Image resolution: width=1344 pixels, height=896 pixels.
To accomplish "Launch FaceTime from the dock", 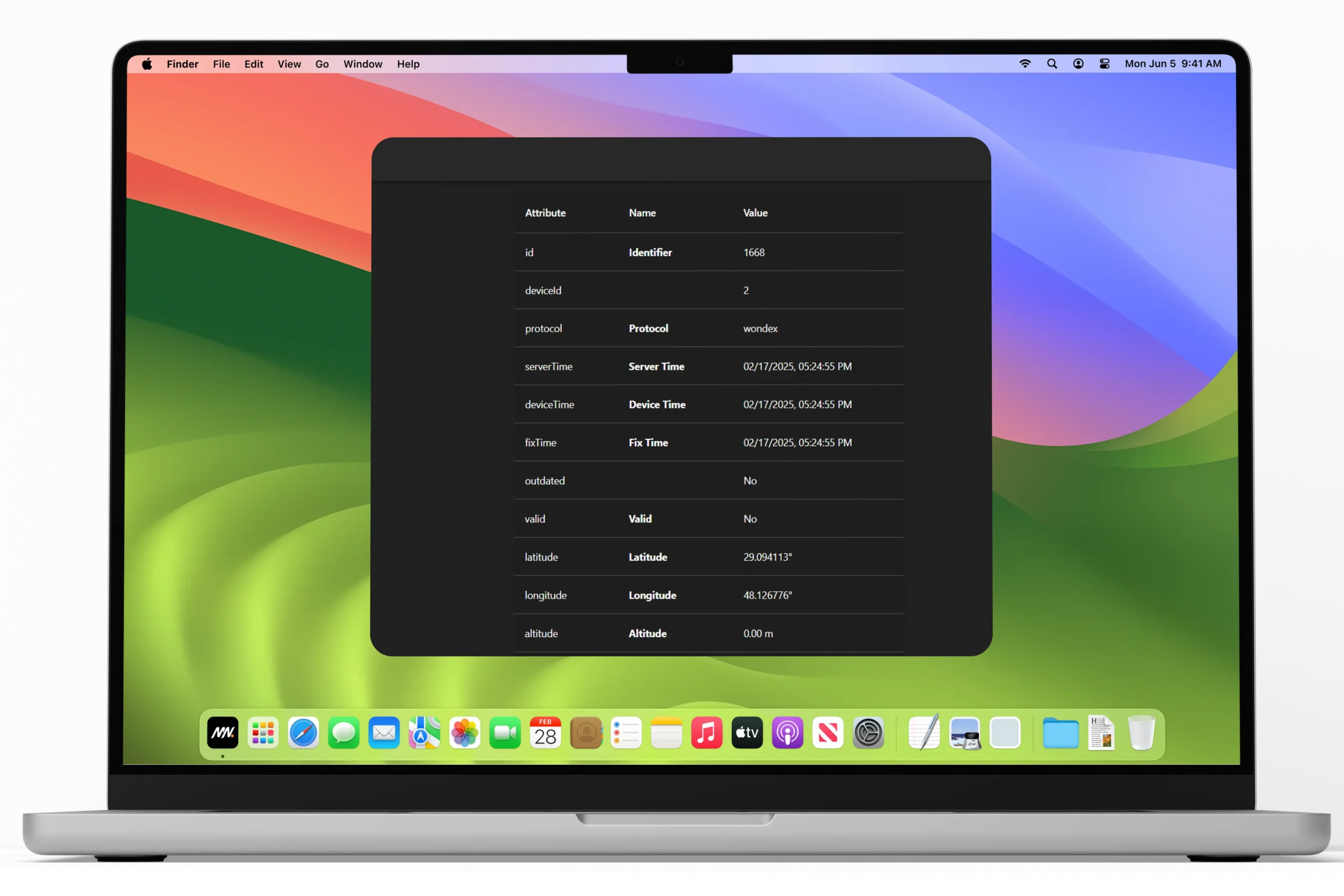I will click(x=505, y=732).
